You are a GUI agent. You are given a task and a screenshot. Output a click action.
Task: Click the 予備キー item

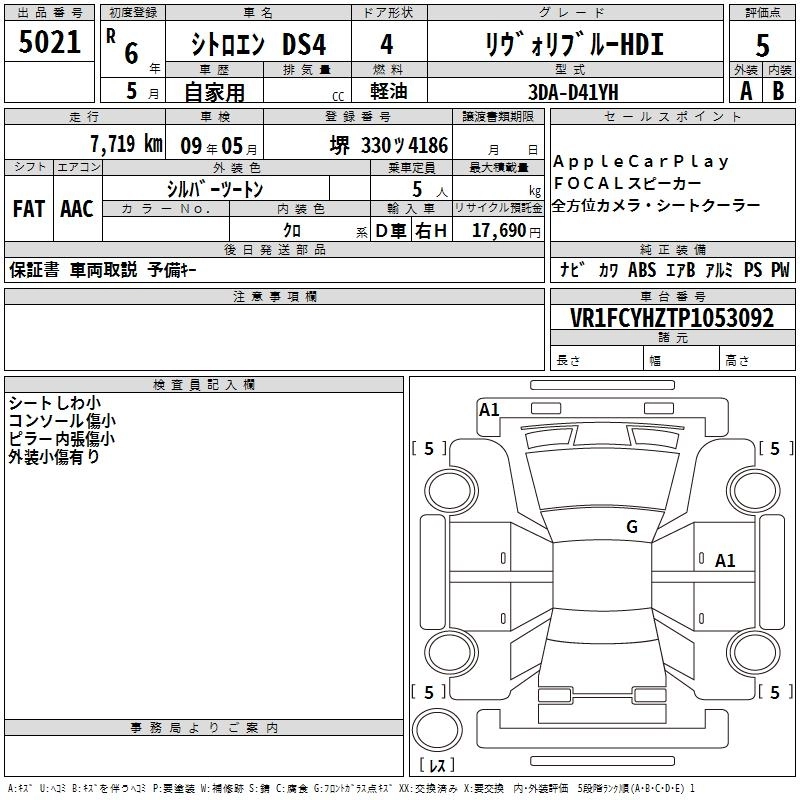click(172, 269)
